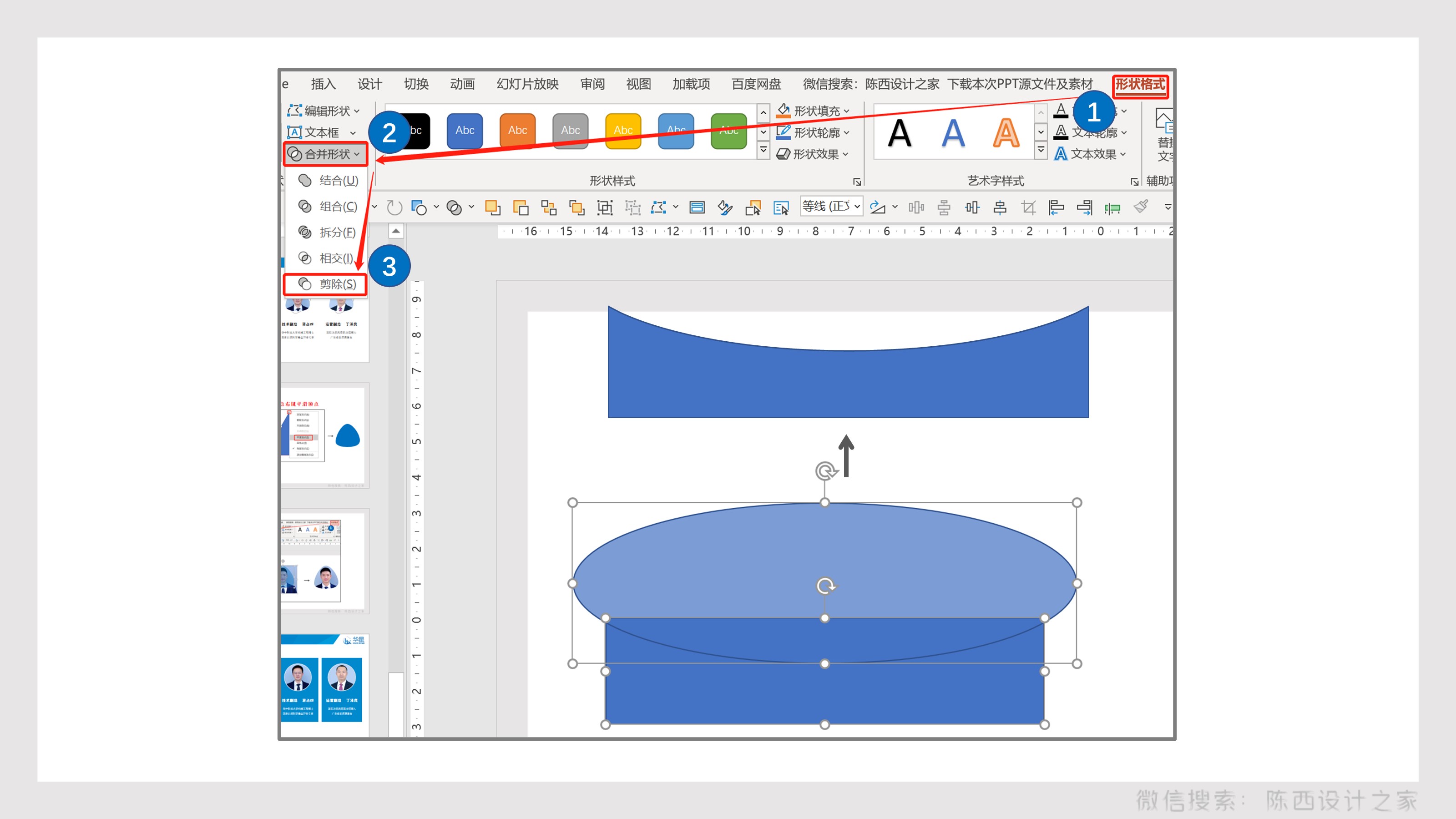Viewport: 1456px width, 819px height.
Task: Click the rotate objects icon
Action: pyautogui.click(x=877, y=207)
